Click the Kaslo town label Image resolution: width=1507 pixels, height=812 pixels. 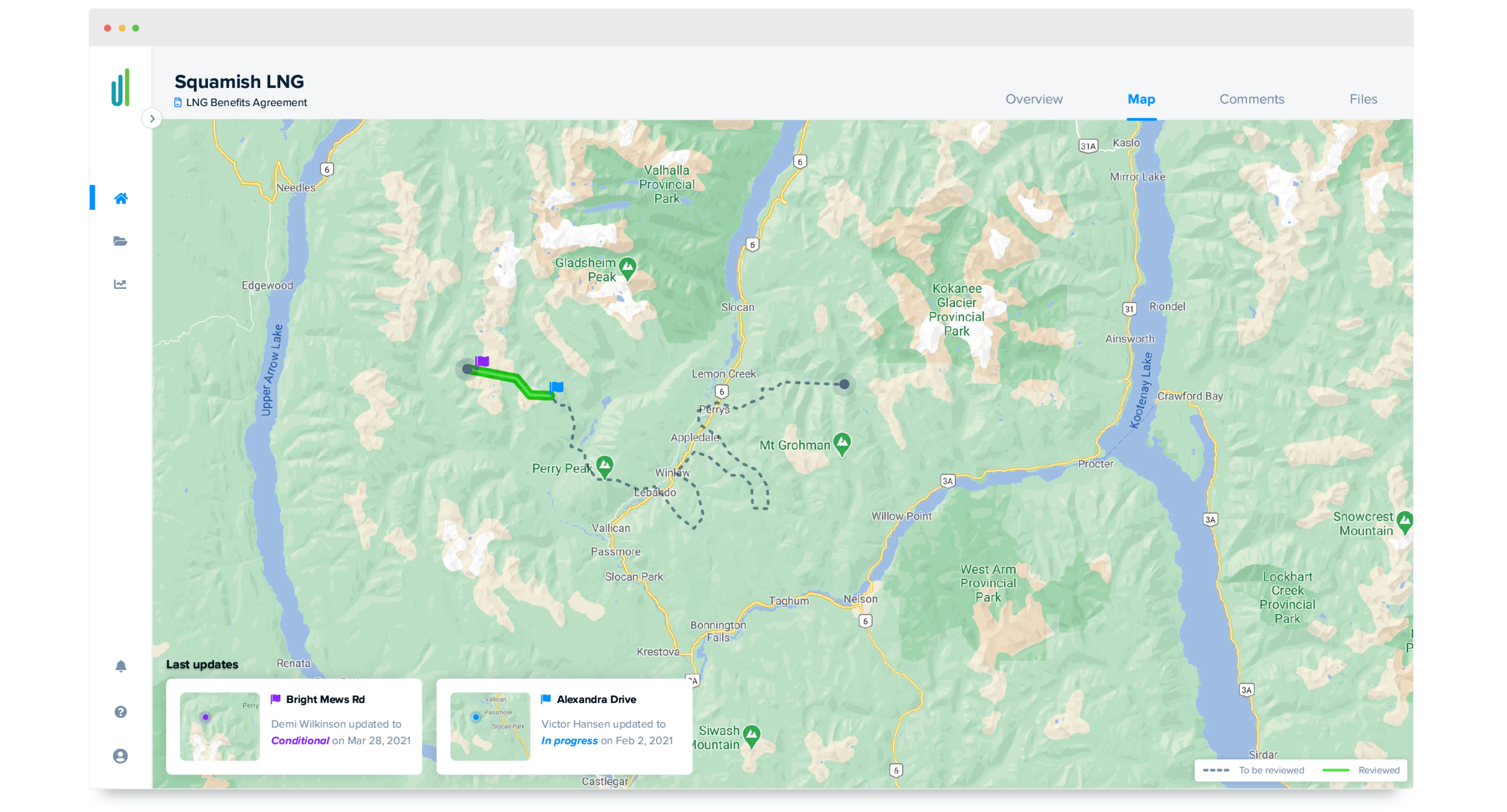[x=1126, y=143]
